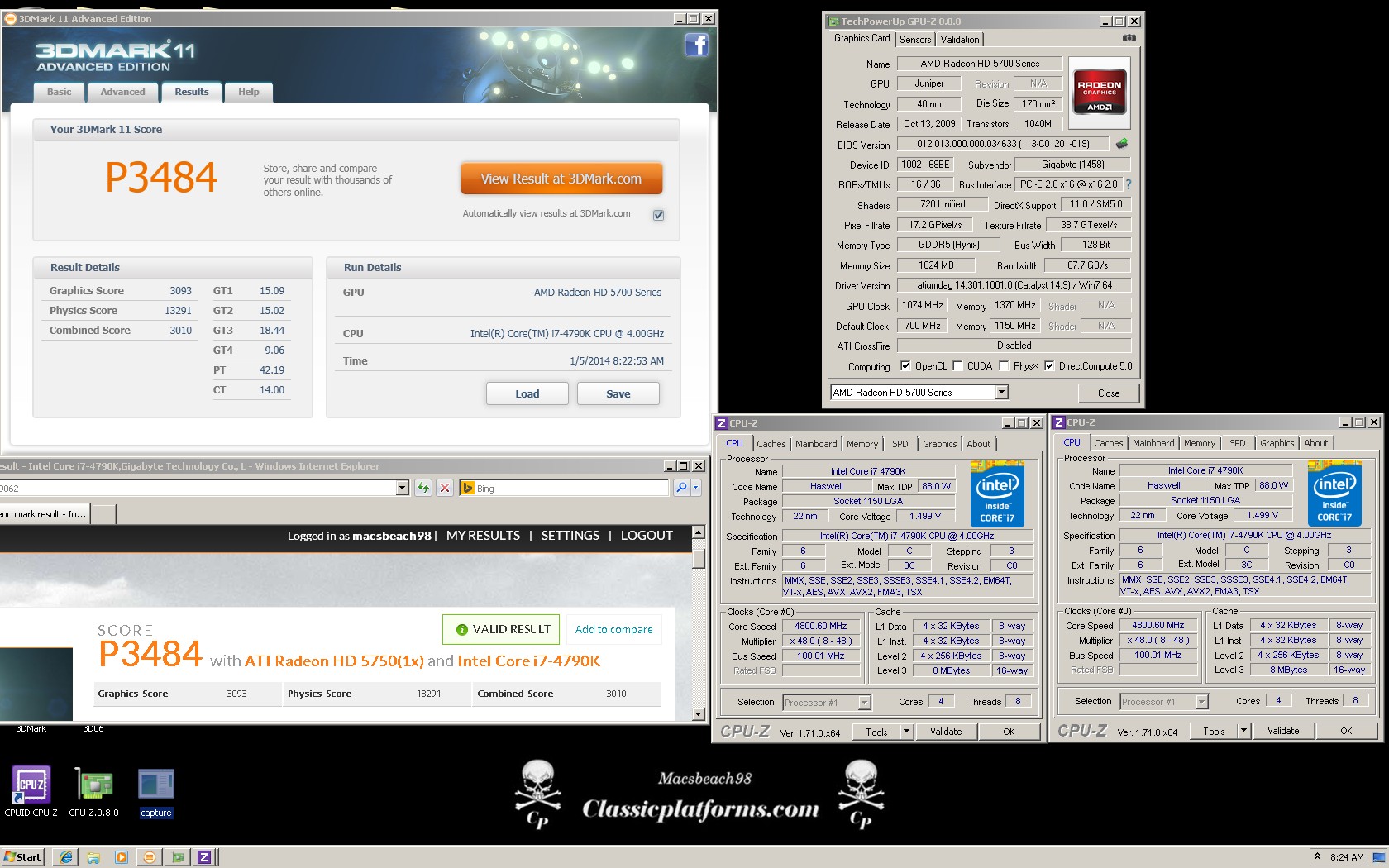Image resolution: width=1389 pixels, height=868 pixels.
Task: Switch to the Basic tab in 3DMark 11
Action: pyautogui.click(x=59, y=92)
